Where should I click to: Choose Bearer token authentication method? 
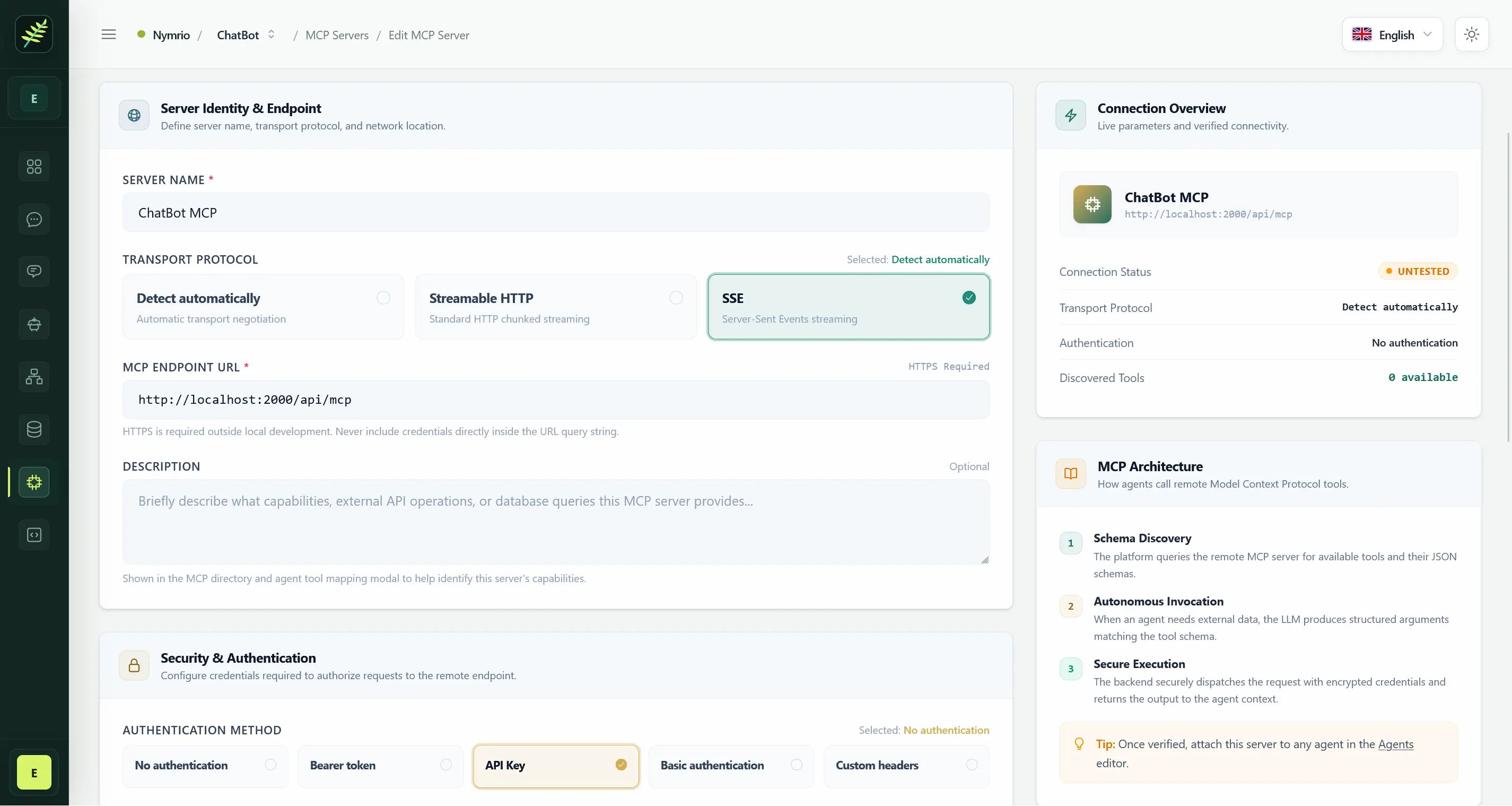click(381, 766)
